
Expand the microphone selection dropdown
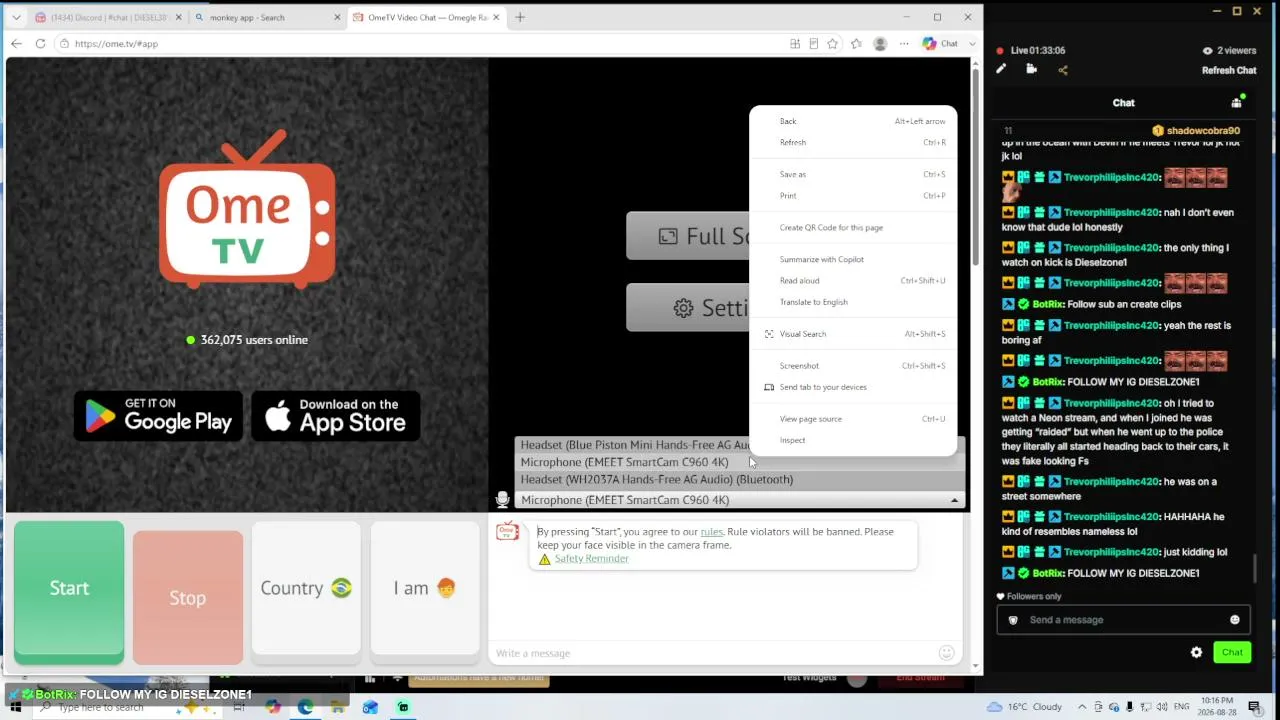click(954, 500)
